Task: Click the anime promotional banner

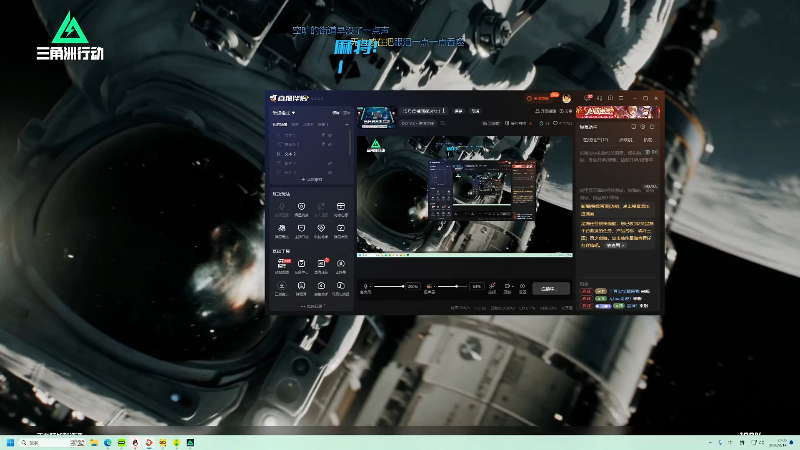Action: click(x=618, y=112)
